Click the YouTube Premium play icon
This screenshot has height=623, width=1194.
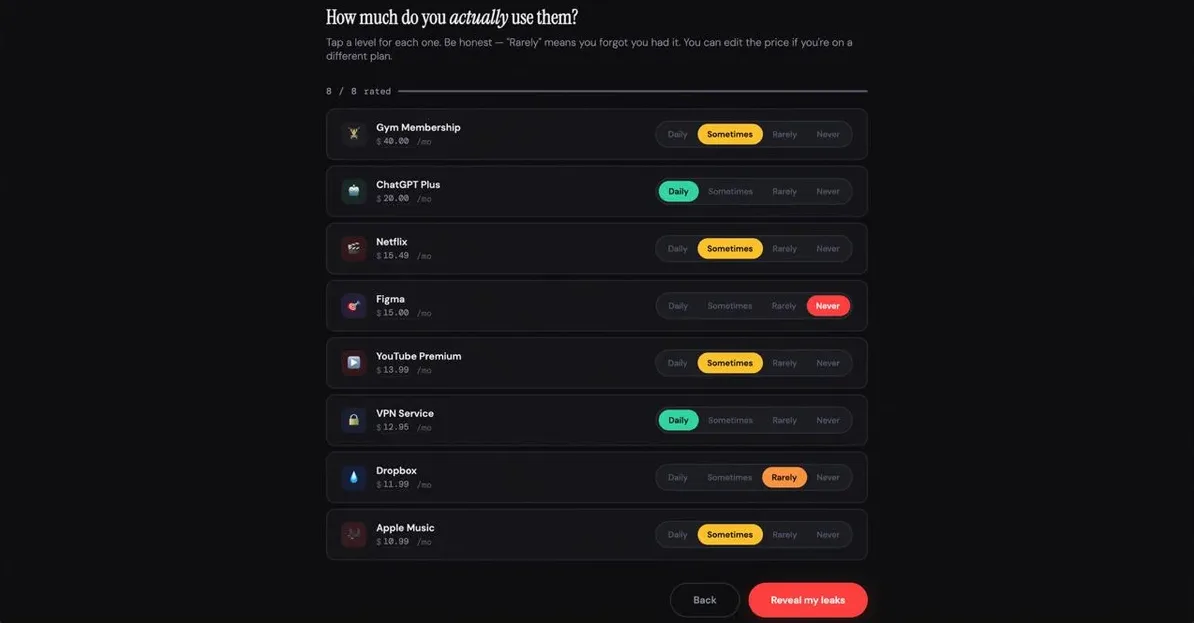tap(353, 361)
